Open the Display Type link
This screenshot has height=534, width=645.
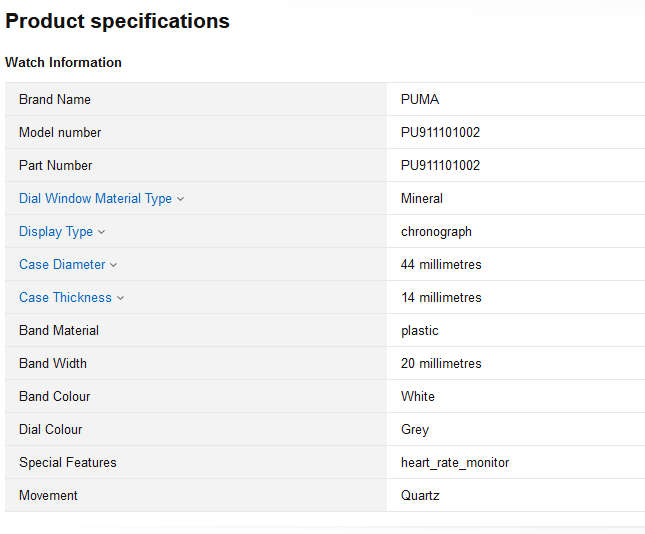(x=56, y=231)
